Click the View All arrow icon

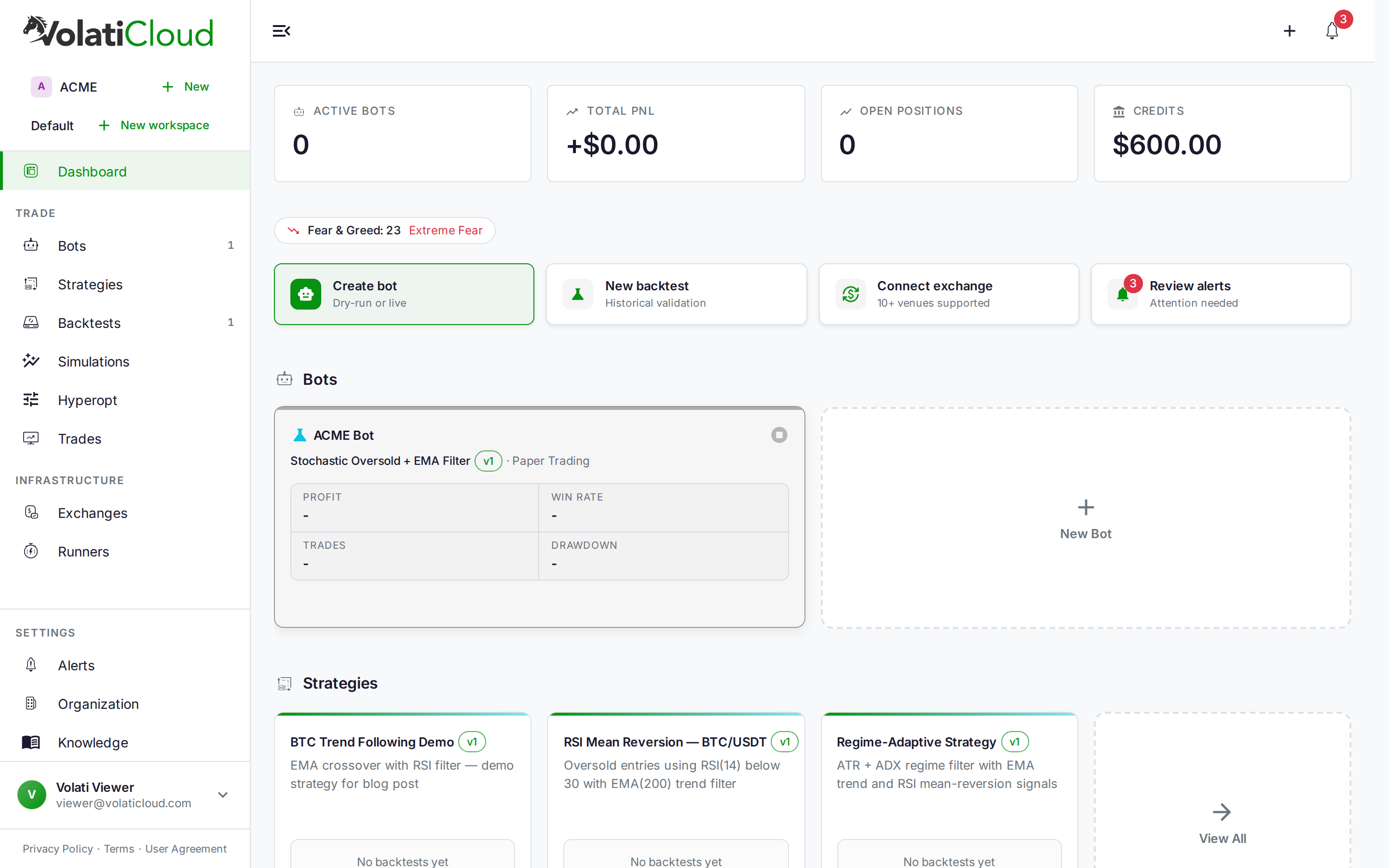pyautogui.click(x=1222, y=812)
